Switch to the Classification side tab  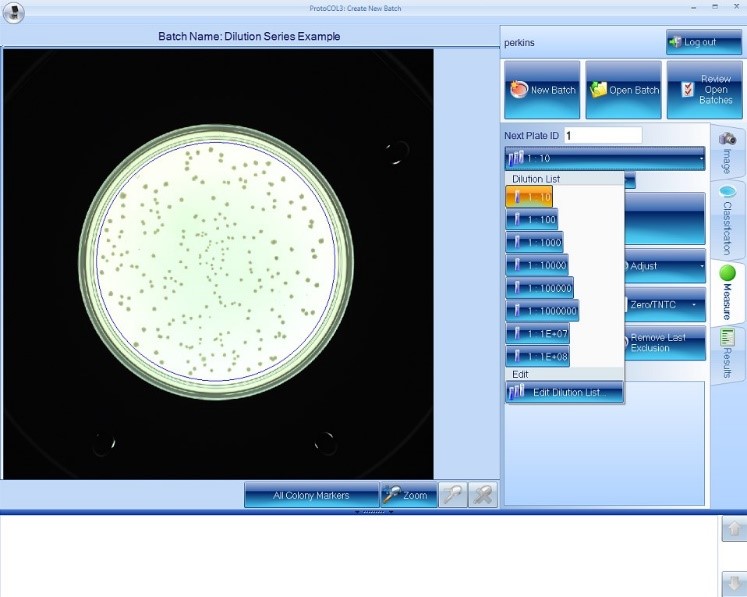(727, 218)
